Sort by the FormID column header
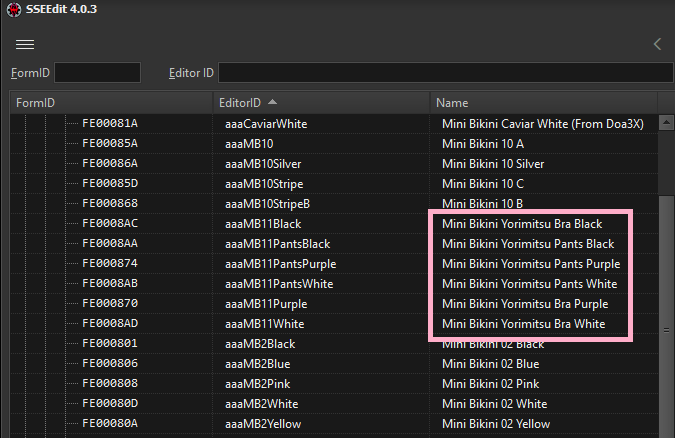 coord(111,103)
